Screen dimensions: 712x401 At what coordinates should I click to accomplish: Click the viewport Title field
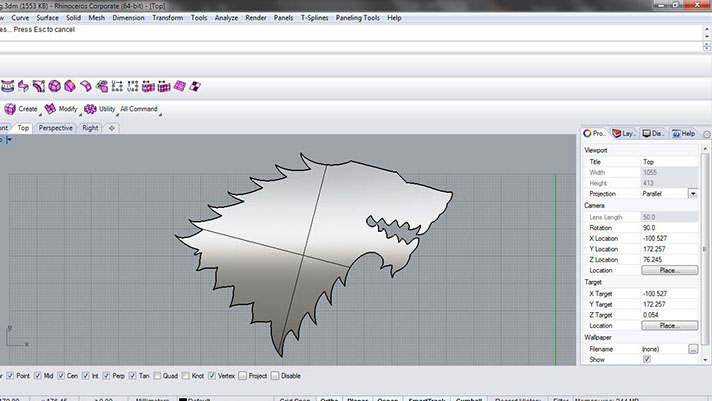point(669,162)
